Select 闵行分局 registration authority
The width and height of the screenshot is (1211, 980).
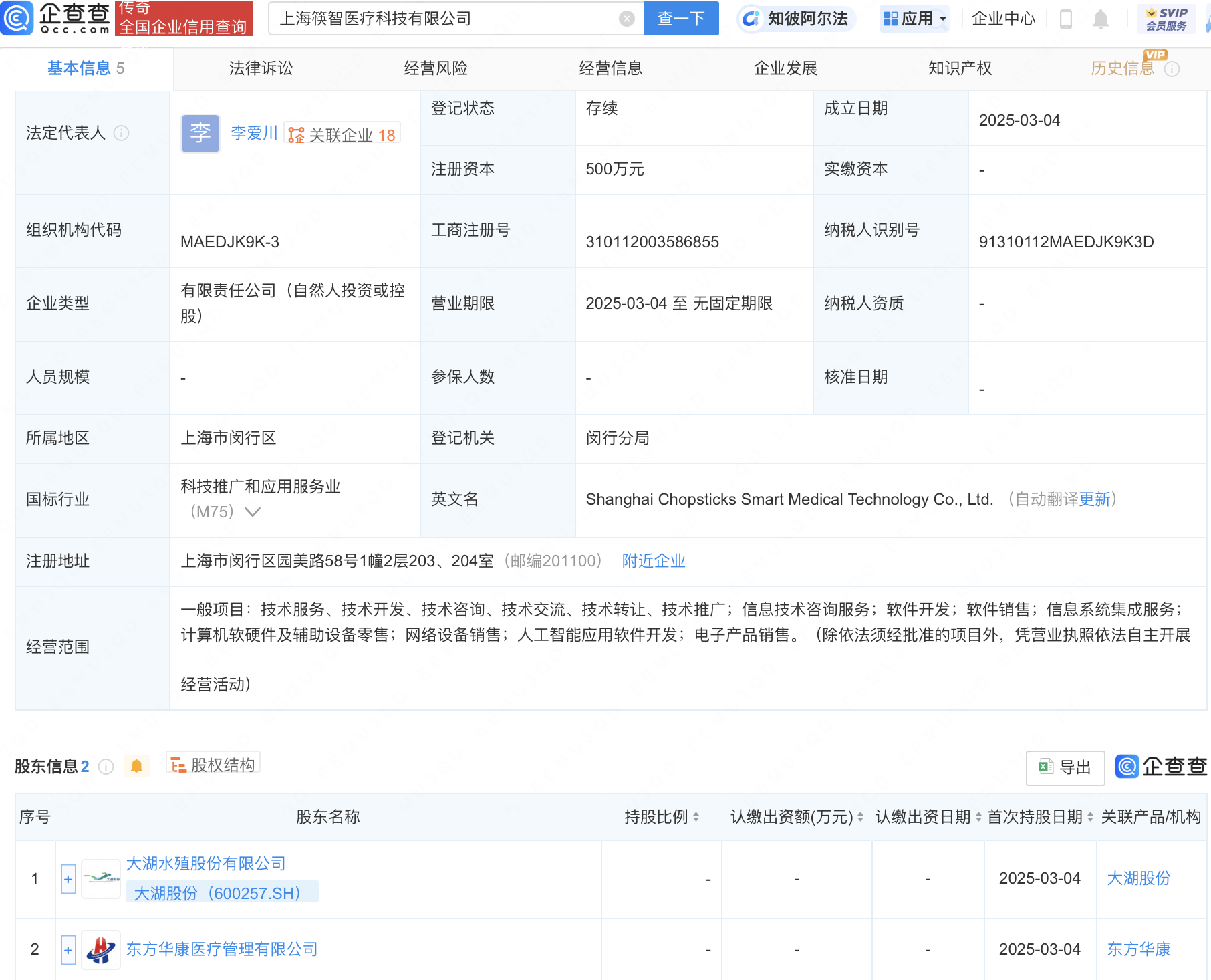tap(618, 438)
